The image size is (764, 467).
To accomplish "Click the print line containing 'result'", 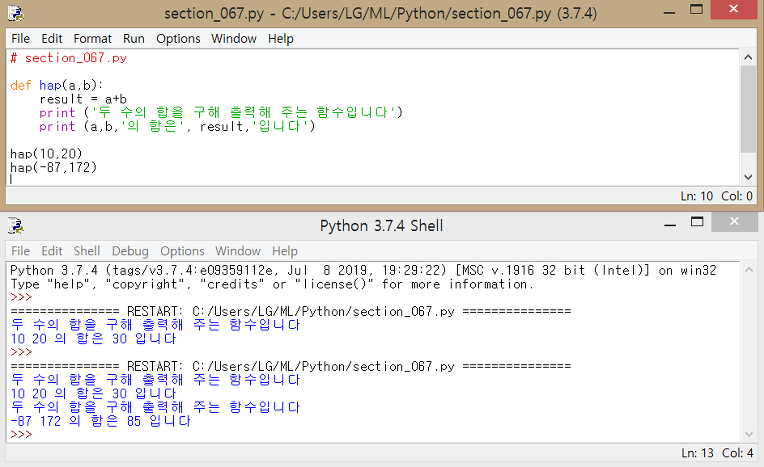I will tap(177, 126).
